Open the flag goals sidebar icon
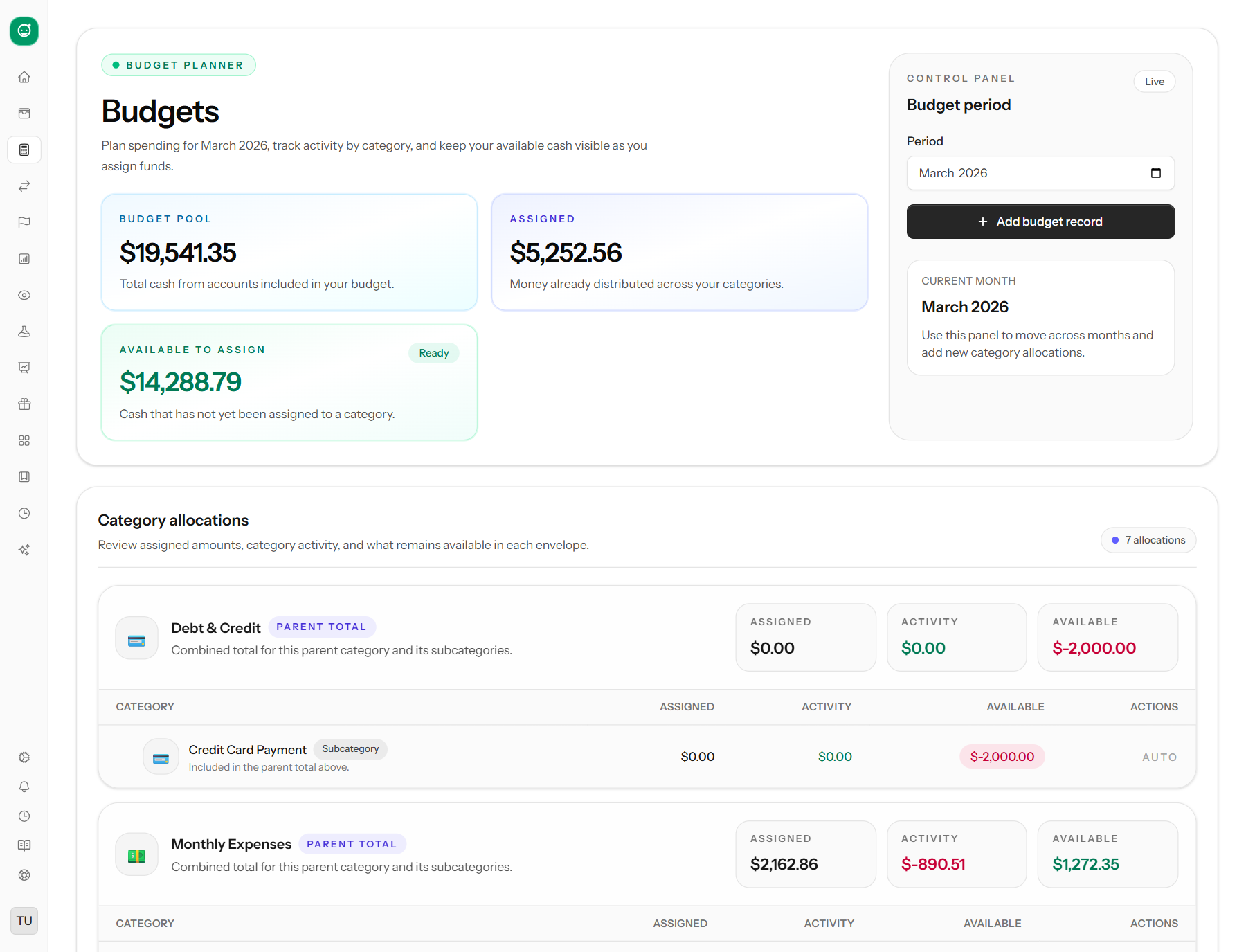This screenshot has height=952, width=1246. coord(24,222)
